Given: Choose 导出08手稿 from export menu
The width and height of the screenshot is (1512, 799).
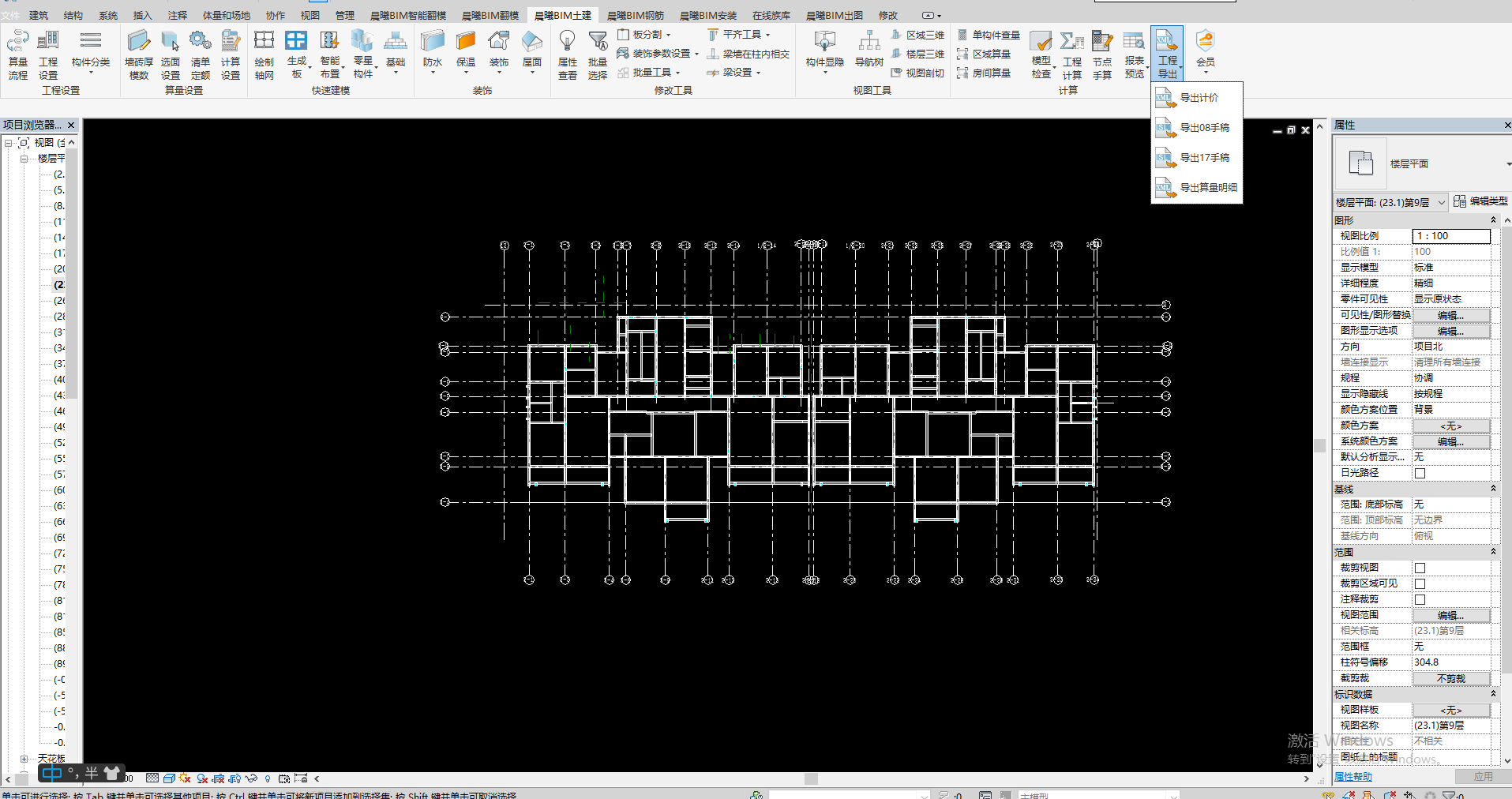Looking at the screenshot, I should (x=1198, y=128).
